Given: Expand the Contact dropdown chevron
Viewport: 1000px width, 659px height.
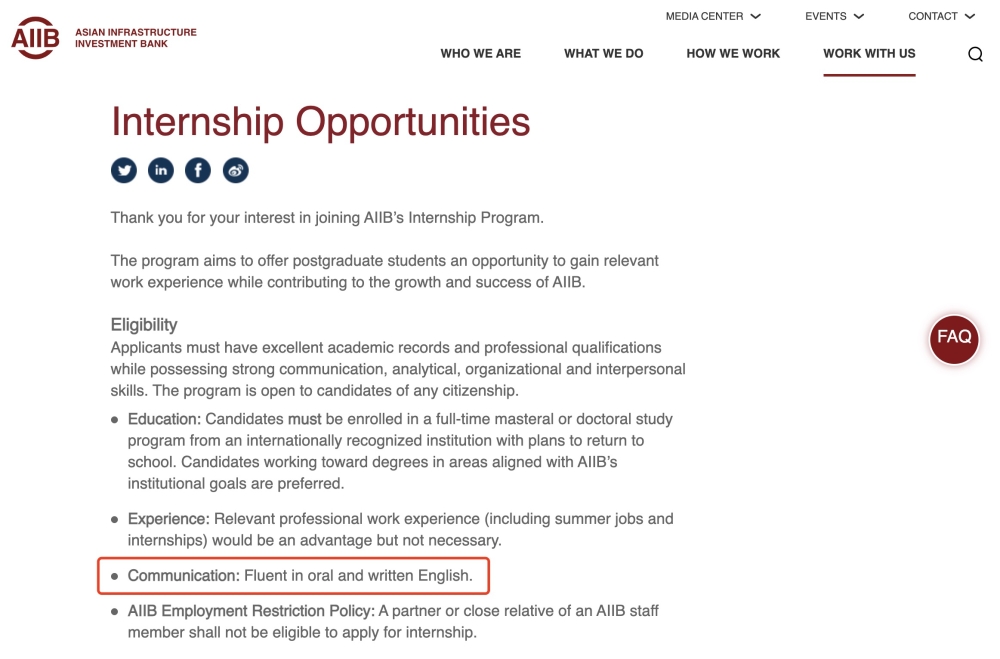Looking at the screenshot, I should [x=970, y=17].
